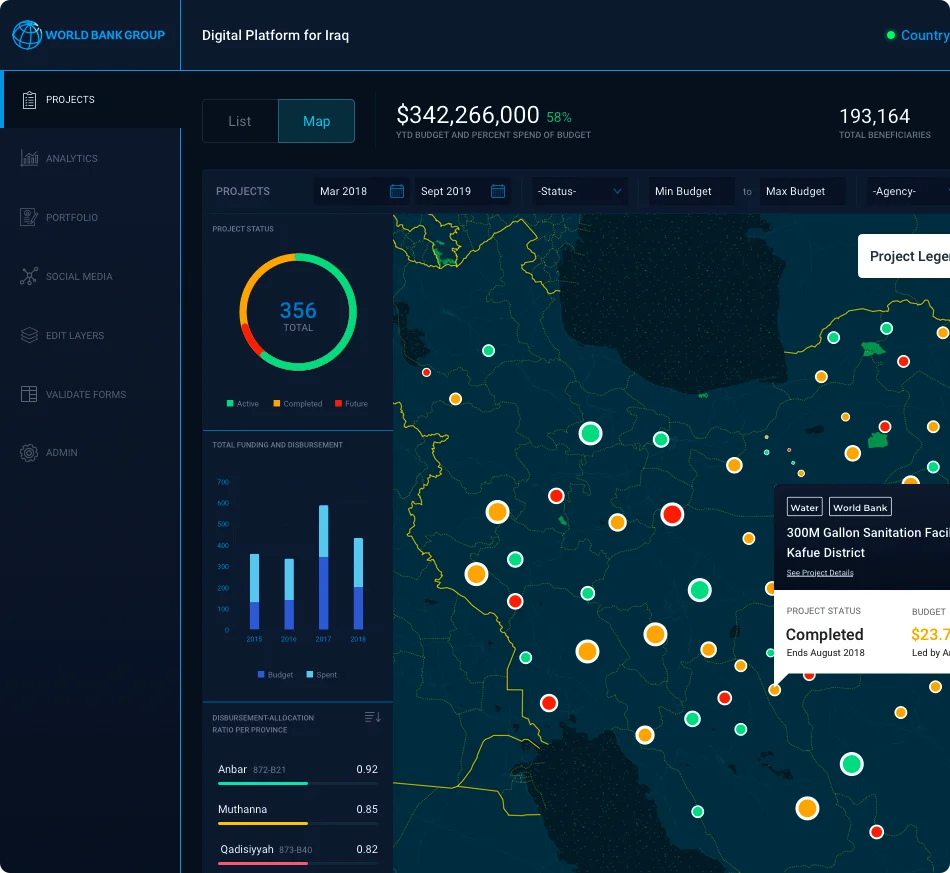Toggle the Spent legend item in funding chart
950x873 pixels.
click(x=322, y=674)
